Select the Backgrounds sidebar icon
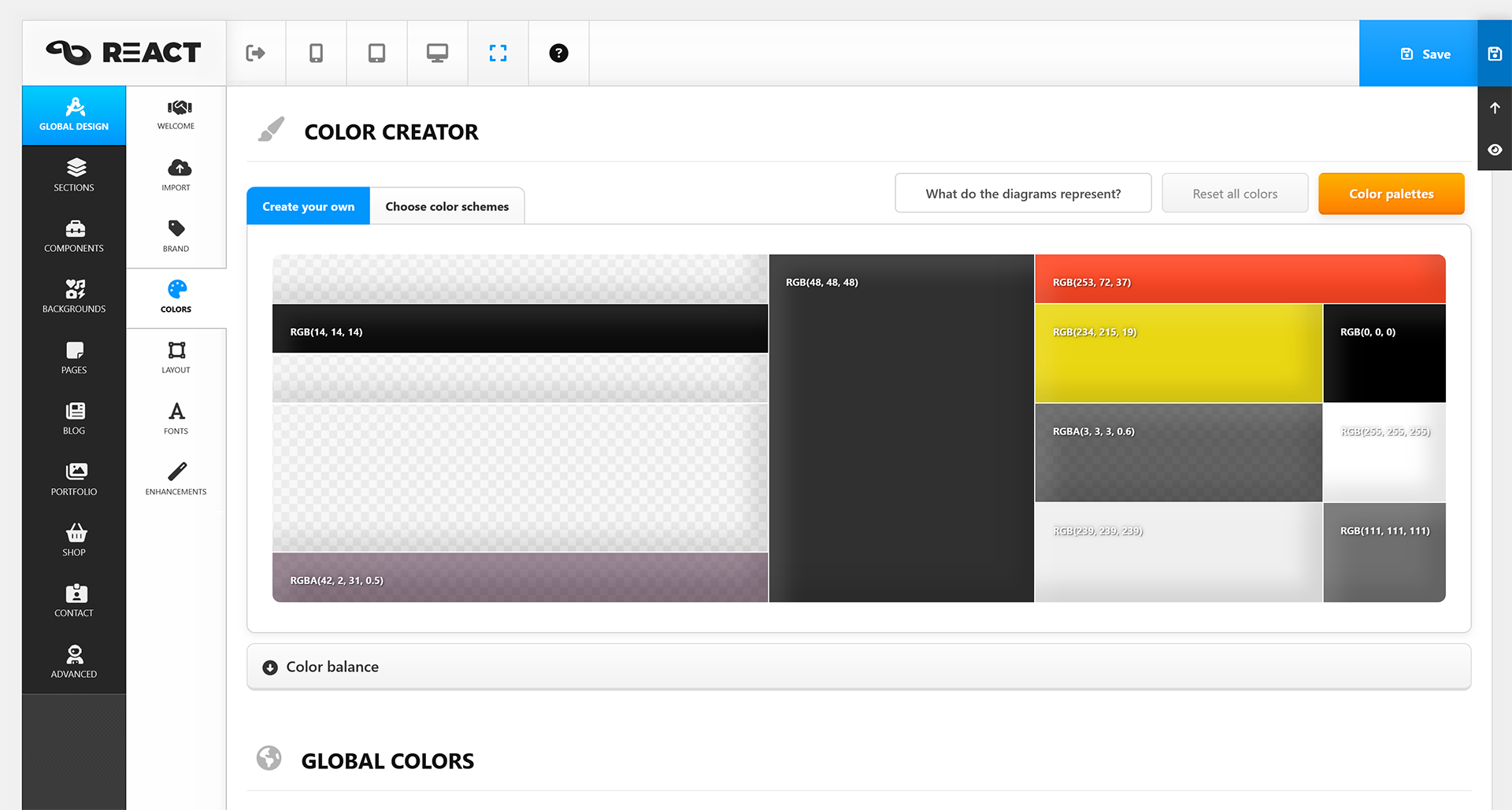 click(73, 296)
